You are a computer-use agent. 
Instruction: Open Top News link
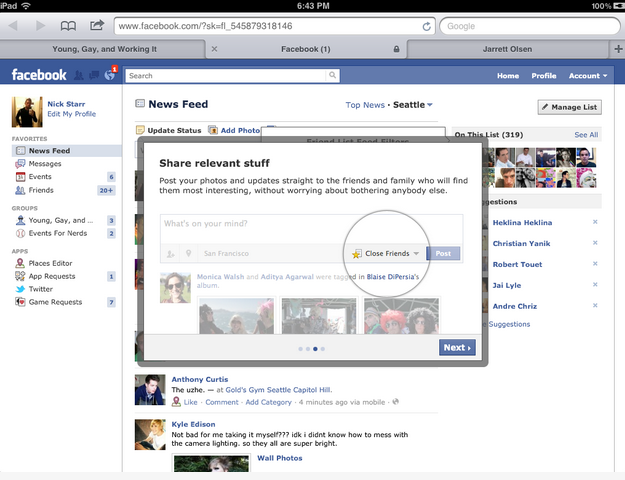pos(365,105)
